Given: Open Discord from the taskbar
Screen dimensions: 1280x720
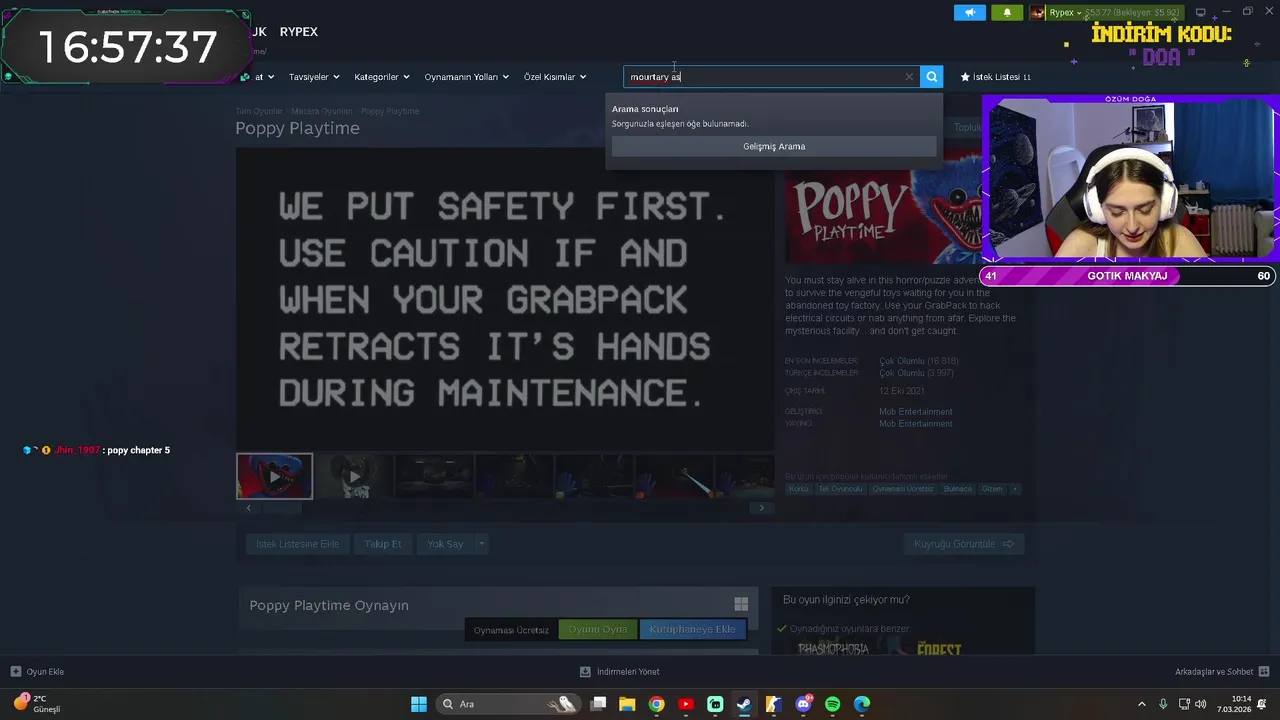Looking at the screenshot, I should tap(803, 704).
